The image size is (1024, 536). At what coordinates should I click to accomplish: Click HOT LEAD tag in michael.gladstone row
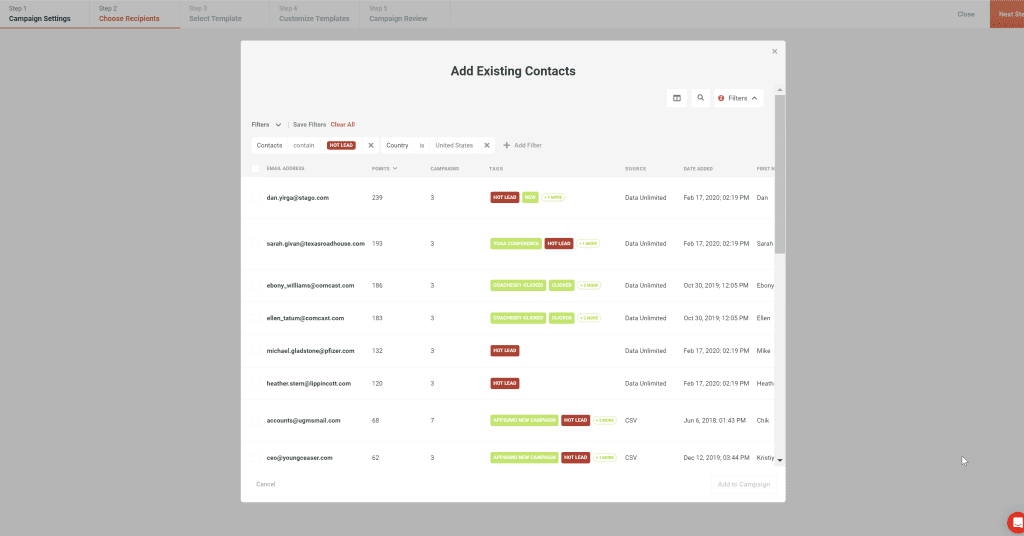click(x=505, y=351)
